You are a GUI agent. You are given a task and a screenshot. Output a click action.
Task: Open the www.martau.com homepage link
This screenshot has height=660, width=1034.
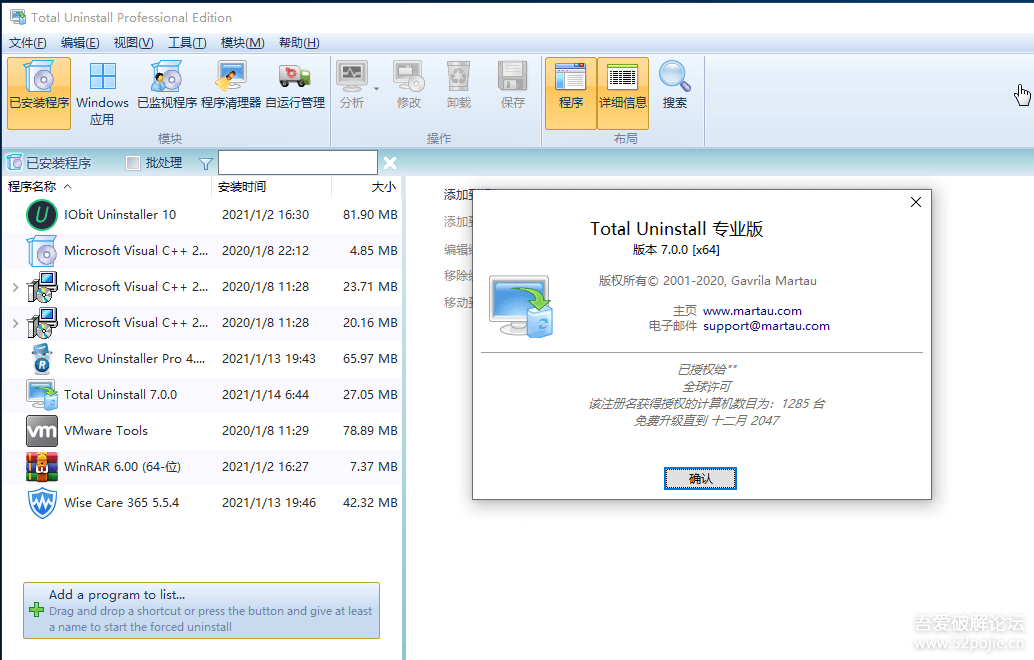(752, 311)
